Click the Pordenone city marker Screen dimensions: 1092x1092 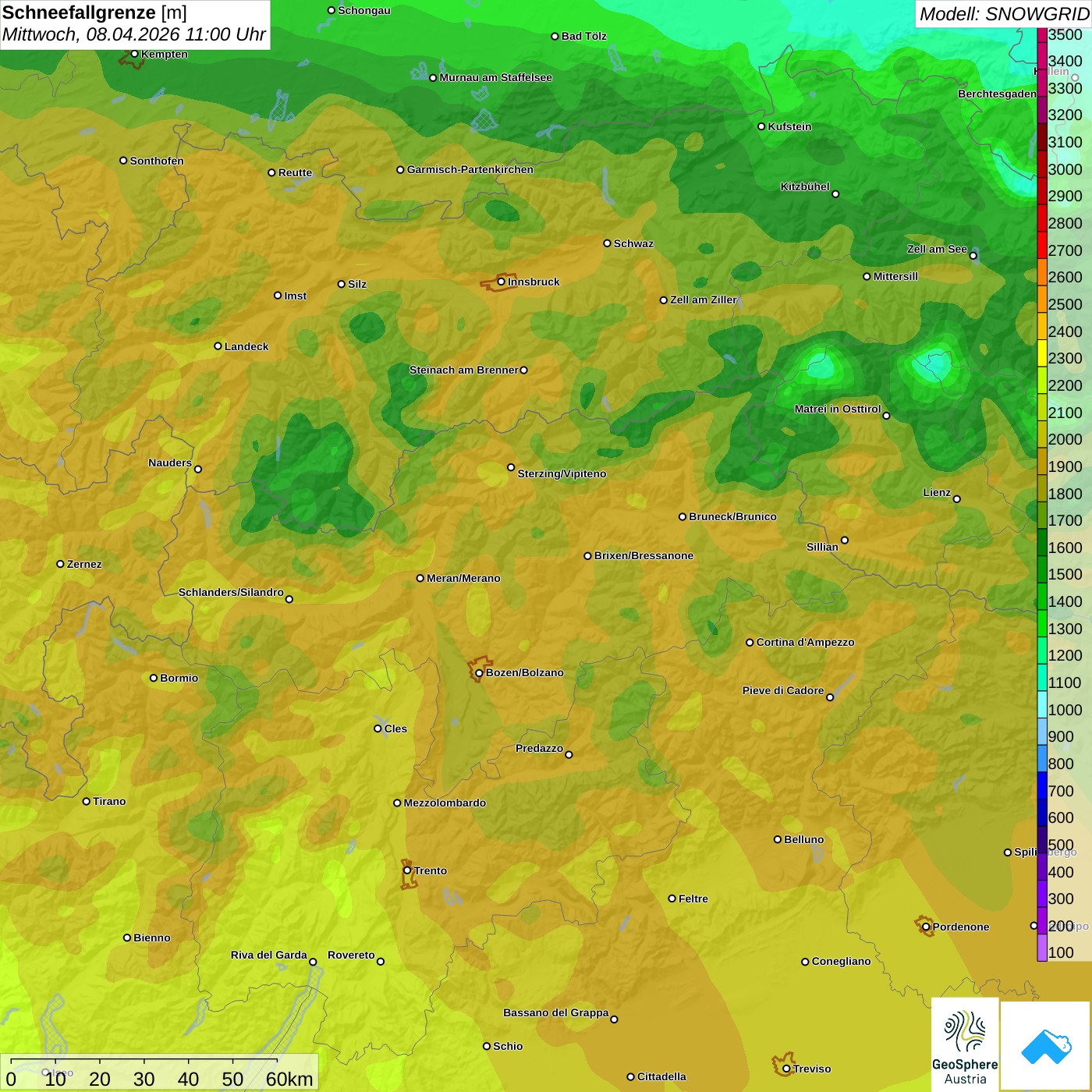click(926, 927)
